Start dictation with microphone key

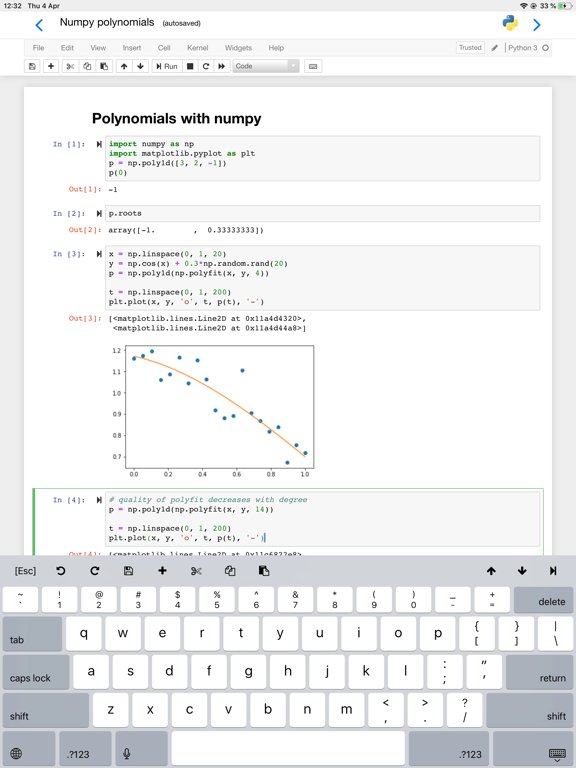(141, 748)
